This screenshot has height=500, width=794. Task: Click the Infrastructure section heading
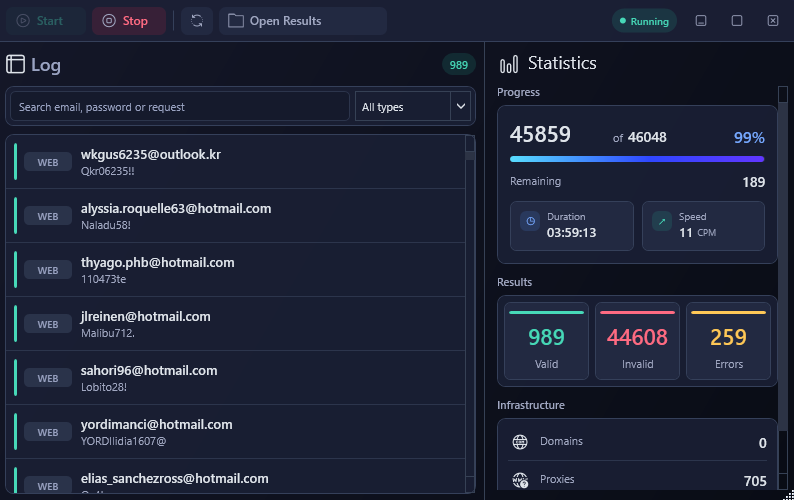click(x=531, y=405)
